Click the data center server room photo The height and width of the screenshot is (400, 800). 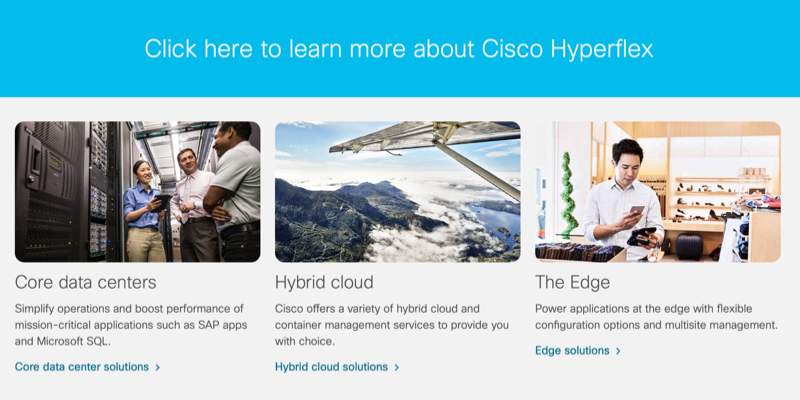[x=138, y=191]
